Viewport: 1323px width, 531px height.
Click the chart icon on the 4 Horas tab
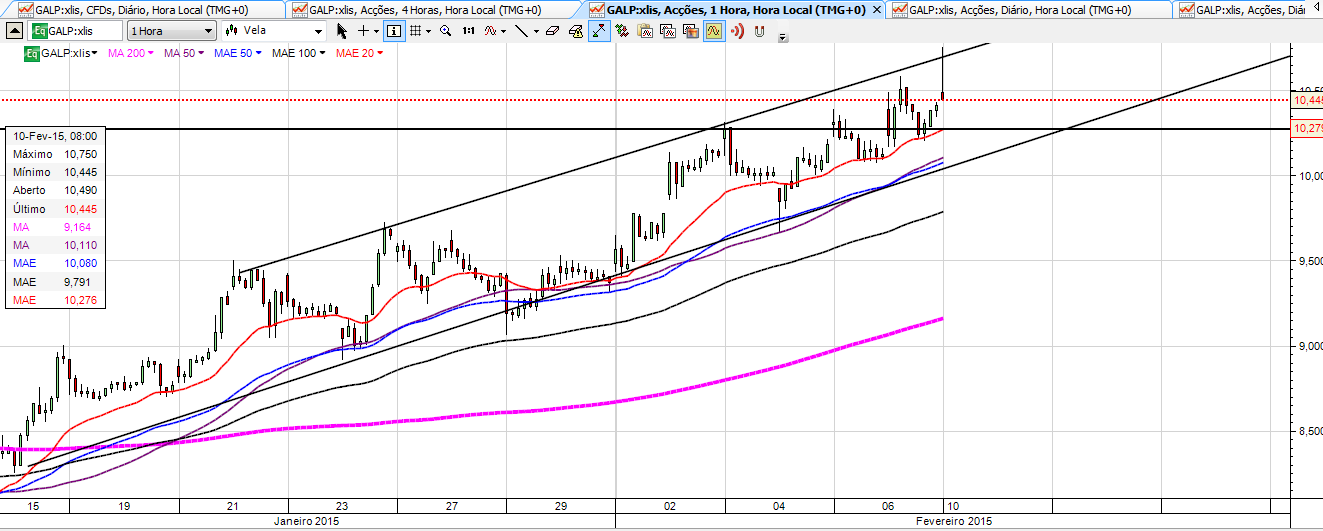click(300, 9)
